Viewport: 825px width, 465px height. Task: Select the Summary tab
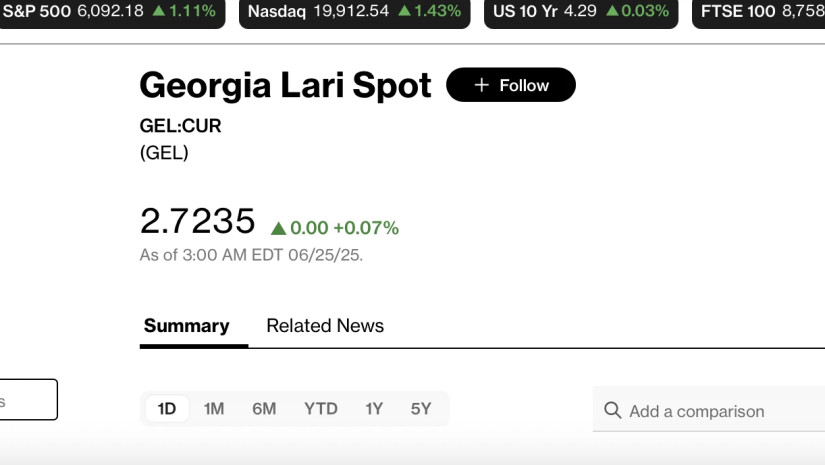point(186,325)
